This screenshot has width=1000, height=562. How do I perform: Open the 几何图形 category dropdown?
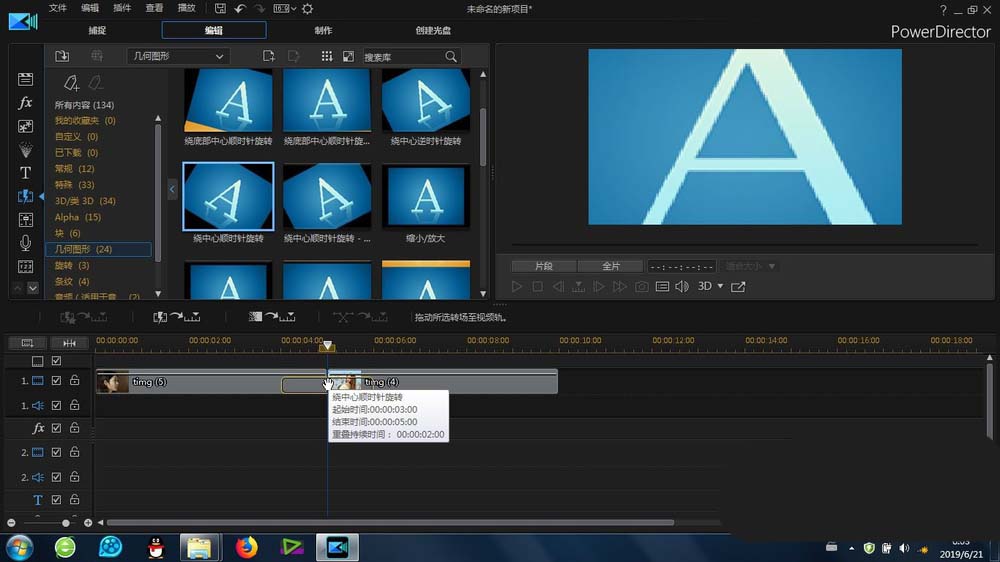pyautogui.click(x=178, y=56)
